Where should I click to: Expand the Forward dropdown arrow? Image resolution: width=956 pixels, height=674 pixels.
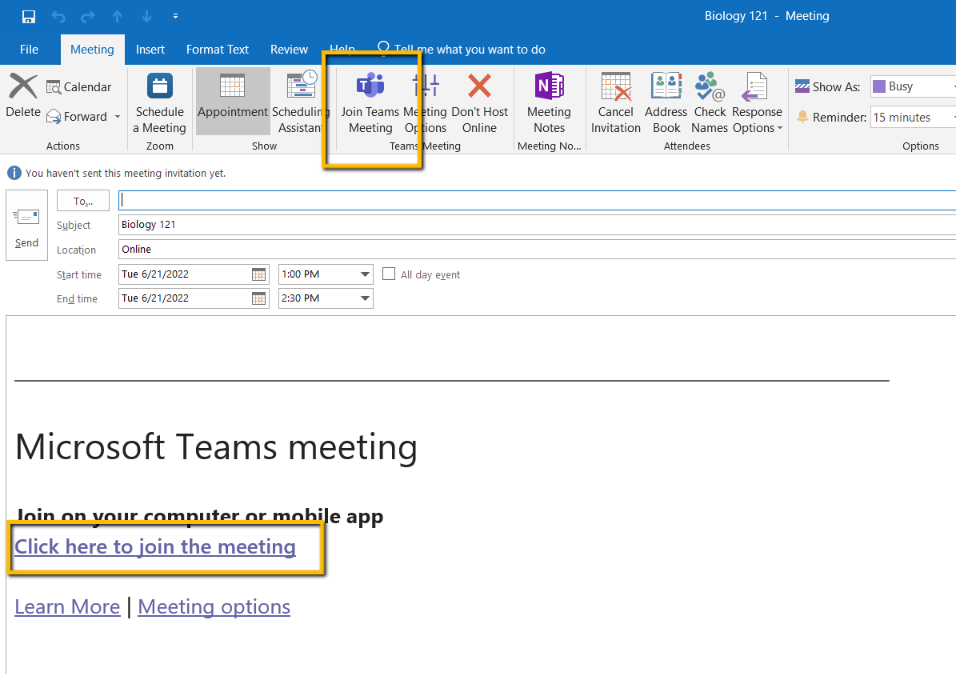(x=117, y=117)
